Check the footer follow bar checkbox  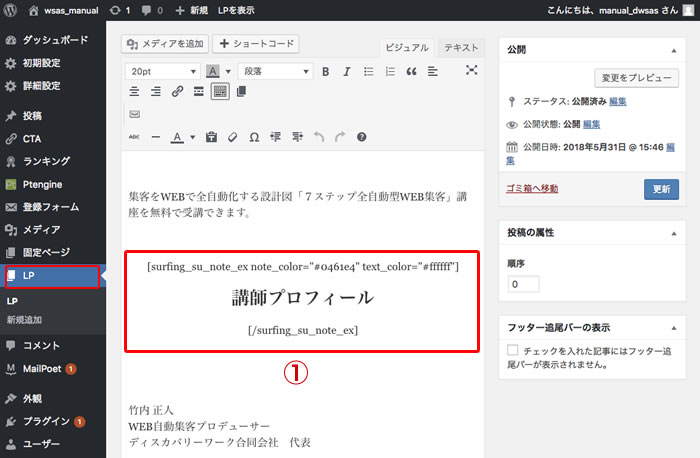513,350
